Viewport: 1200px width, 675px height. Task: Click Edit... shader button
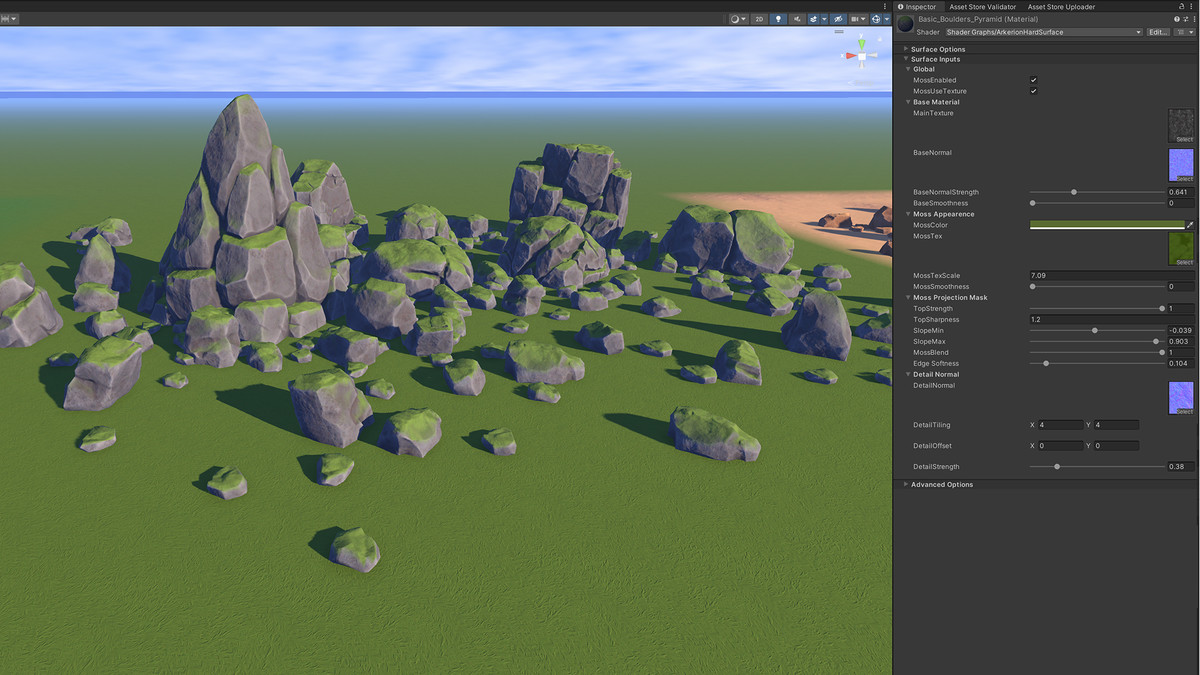click(1158, 32)
